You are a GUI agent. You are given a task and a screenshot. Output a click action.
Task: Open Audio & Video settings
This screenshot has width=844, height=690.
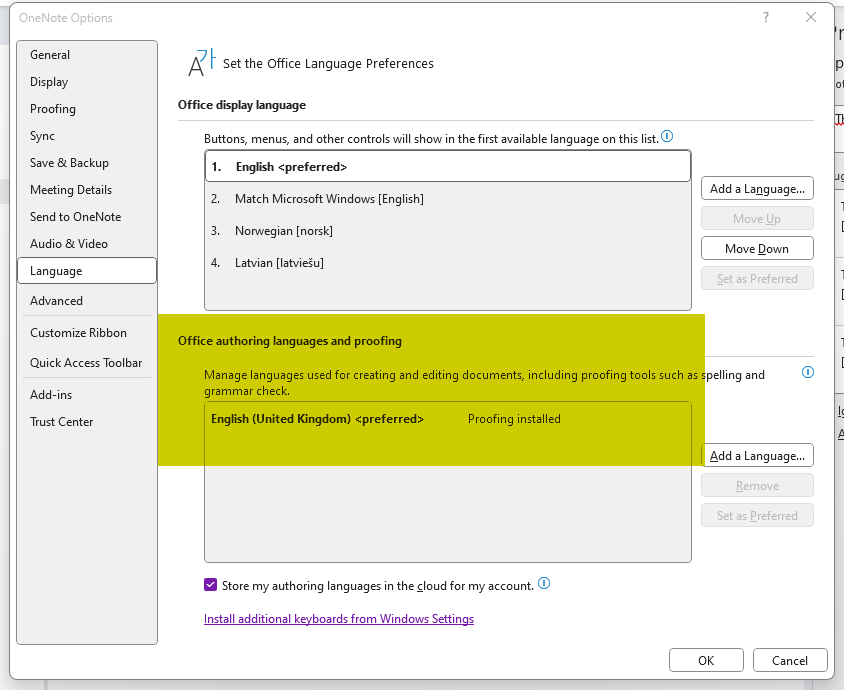point(87,243)
